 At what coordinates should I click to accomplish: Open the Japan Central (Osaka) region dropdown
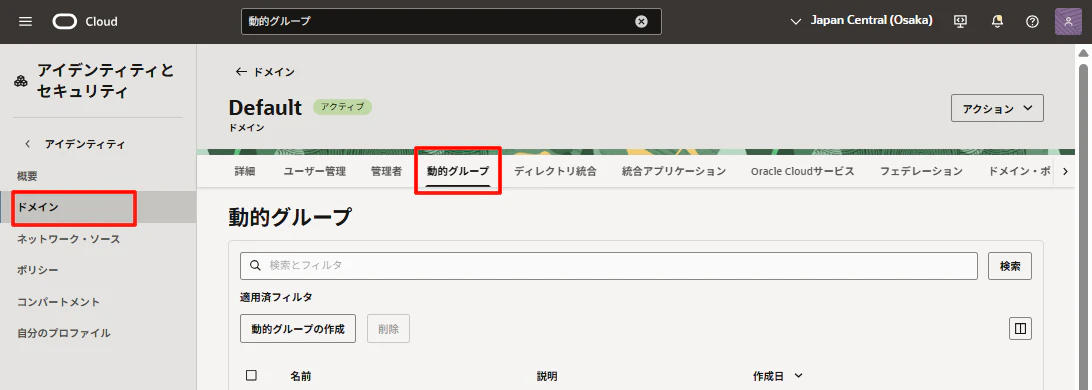(862, 21)
